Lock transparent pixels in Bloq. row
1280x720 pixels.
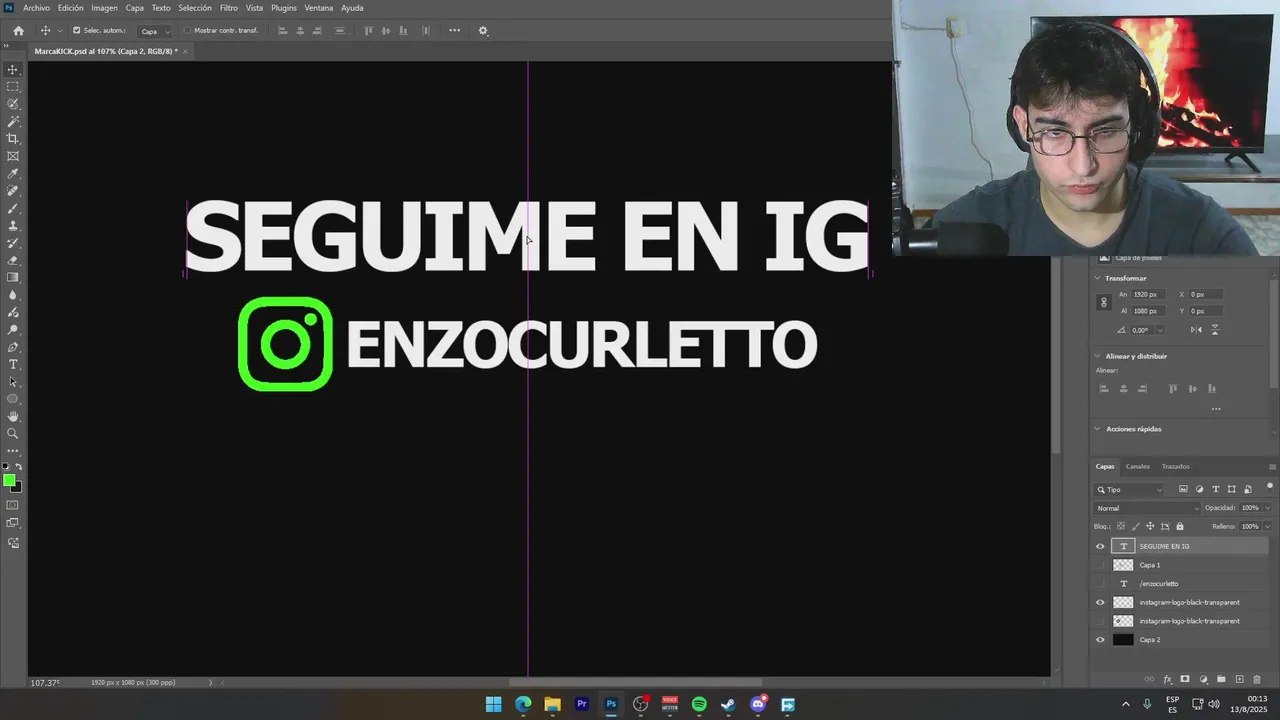[x=1120, y=526]
